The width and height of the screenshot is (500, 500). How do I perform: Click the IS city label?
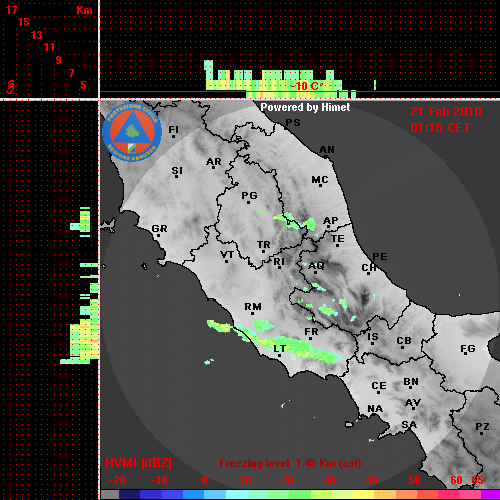[373, 337]
